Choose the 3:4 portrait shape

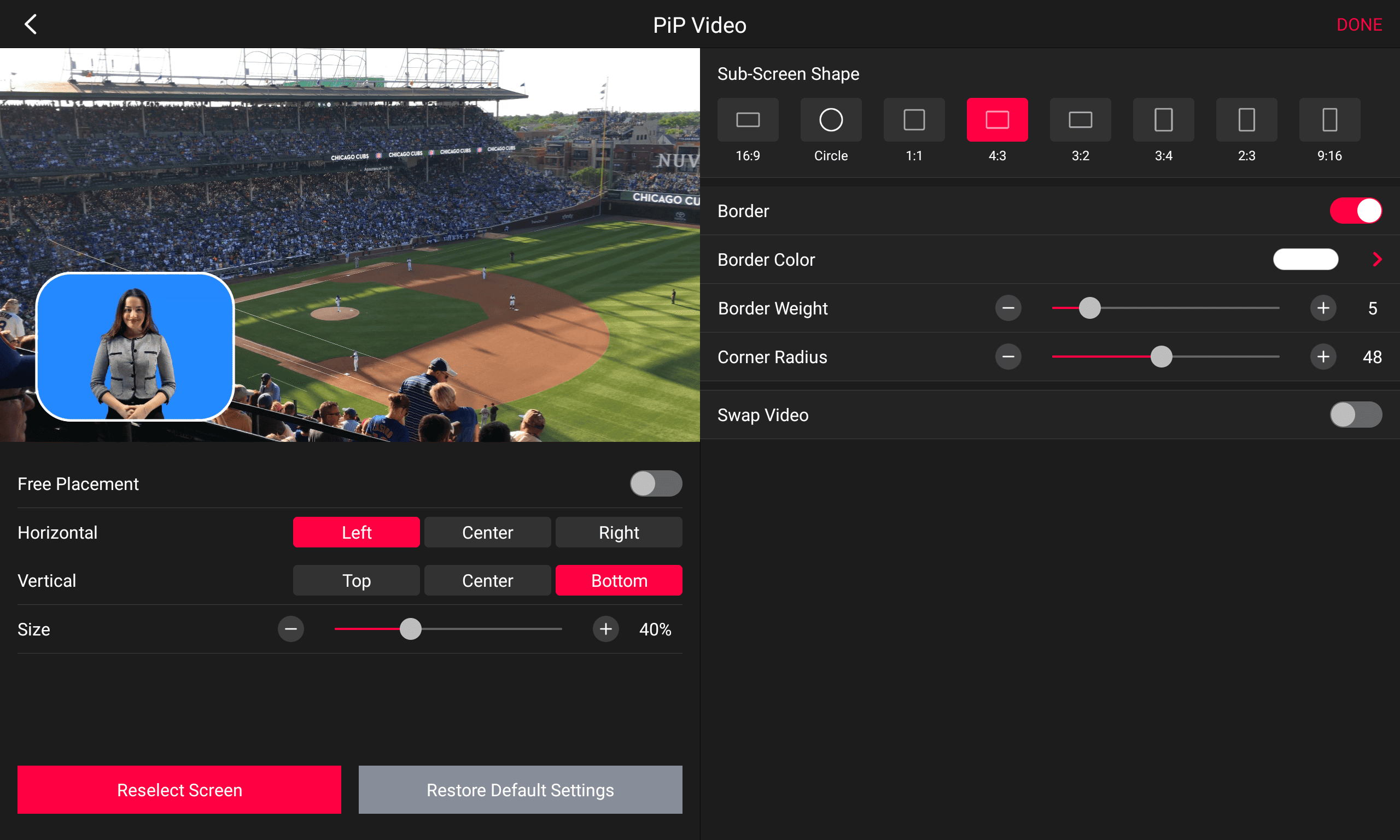click(x=1163, y=120)
